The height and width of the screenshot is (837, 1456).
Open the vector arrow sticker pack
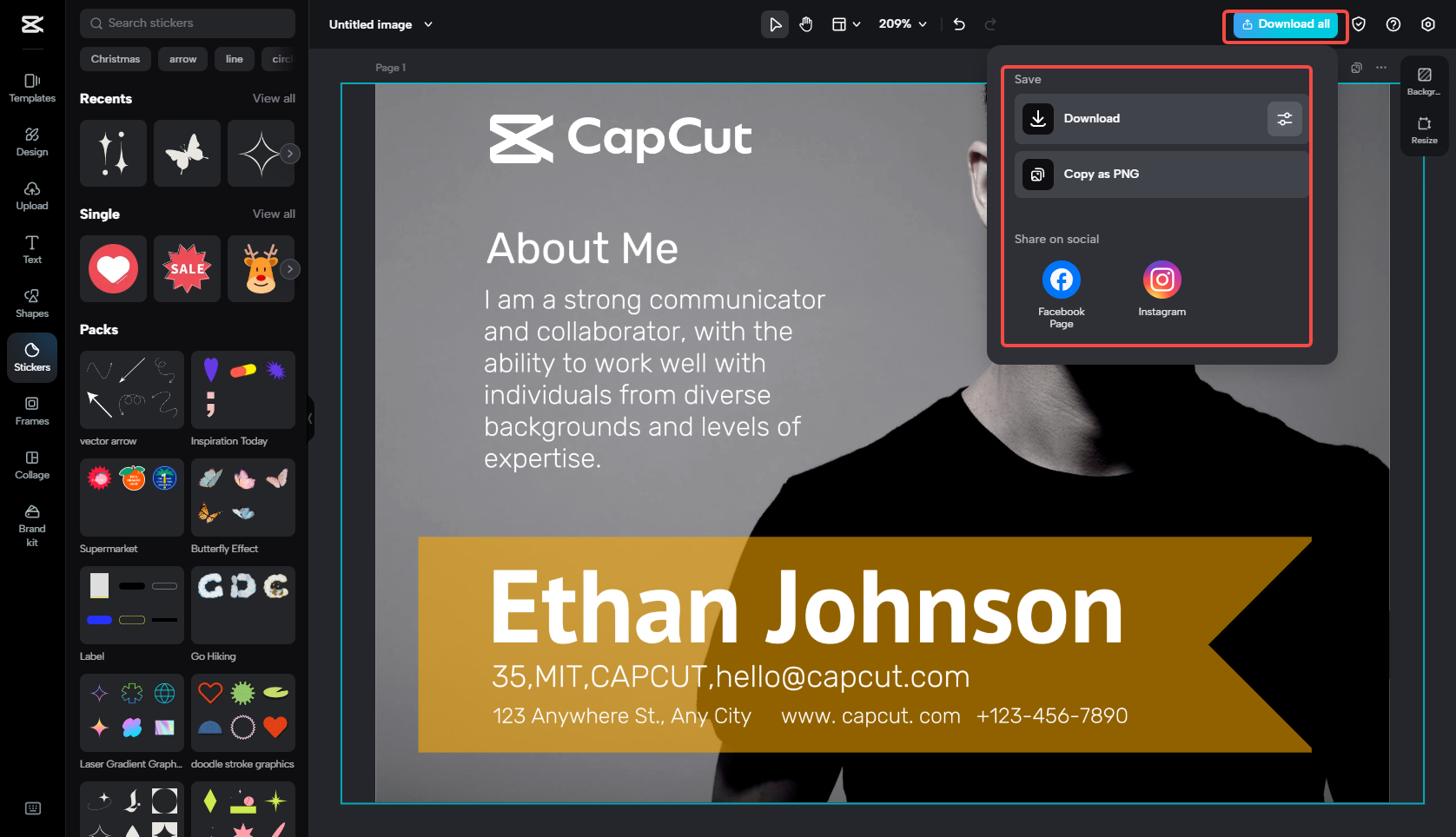[132, 390]
